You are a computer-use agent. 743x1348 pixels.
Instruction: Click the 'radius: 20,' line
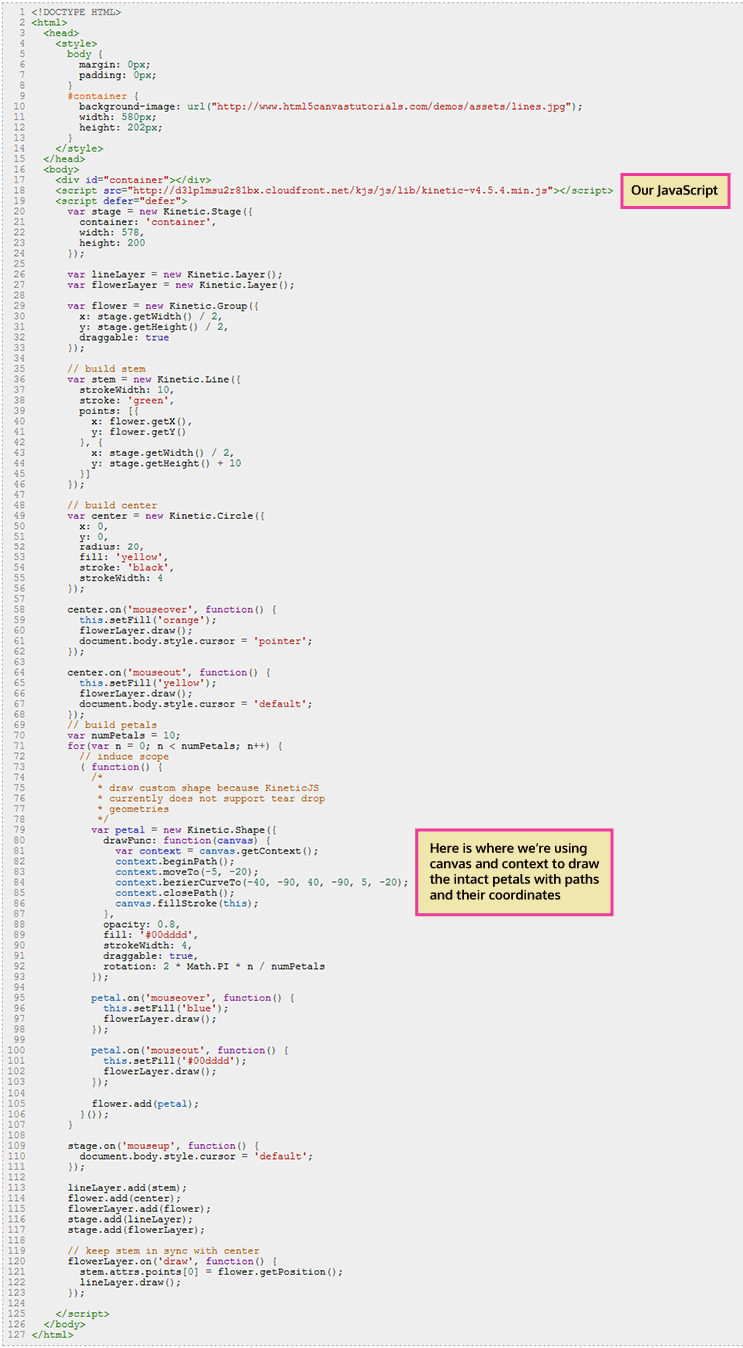click(113, 547)
